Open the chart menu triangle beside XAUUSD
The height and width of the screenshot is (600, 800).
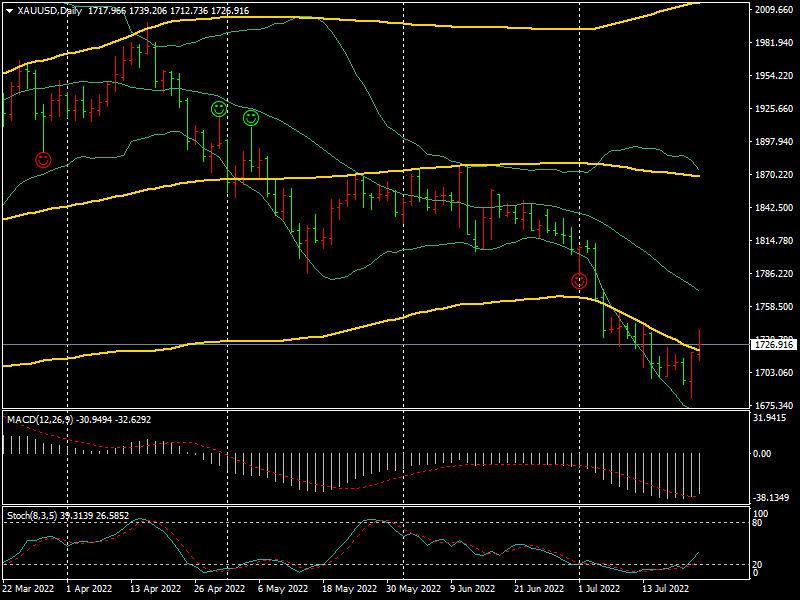pyautogui.click(x=10, y=11)
